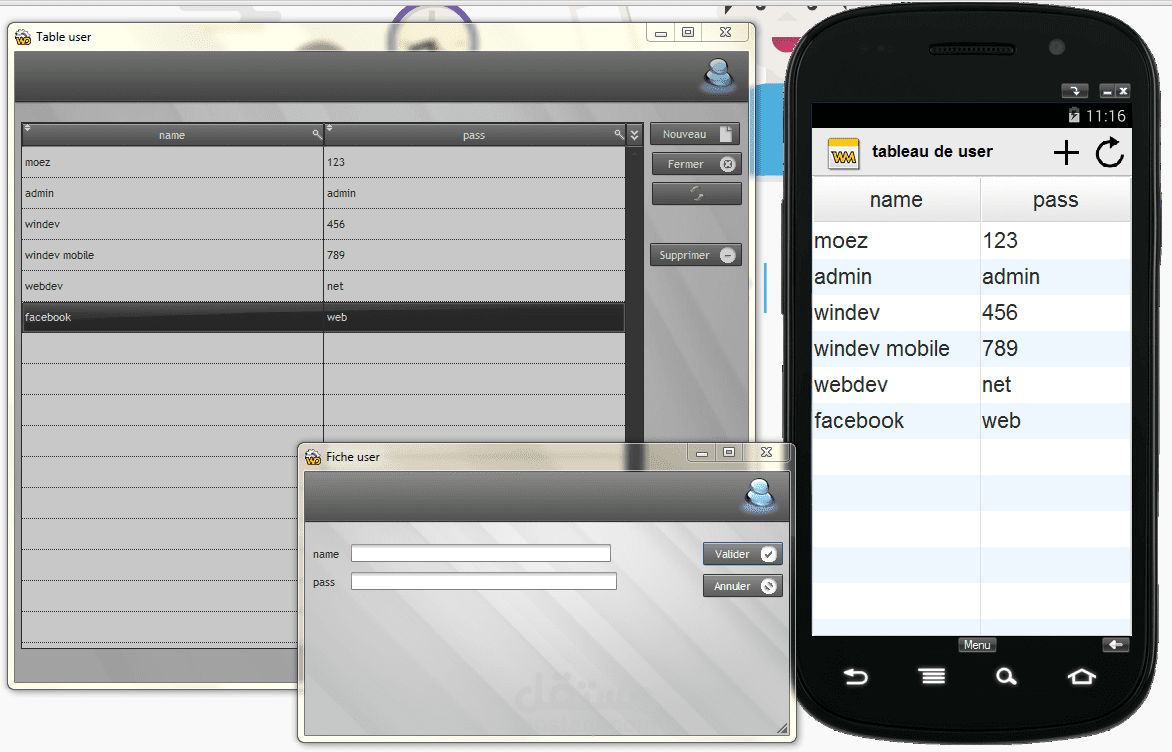Image resolution: width=1172 pixels, height=752 pixels.
Task: Click the Fermer button
Action: pos(696,164)
